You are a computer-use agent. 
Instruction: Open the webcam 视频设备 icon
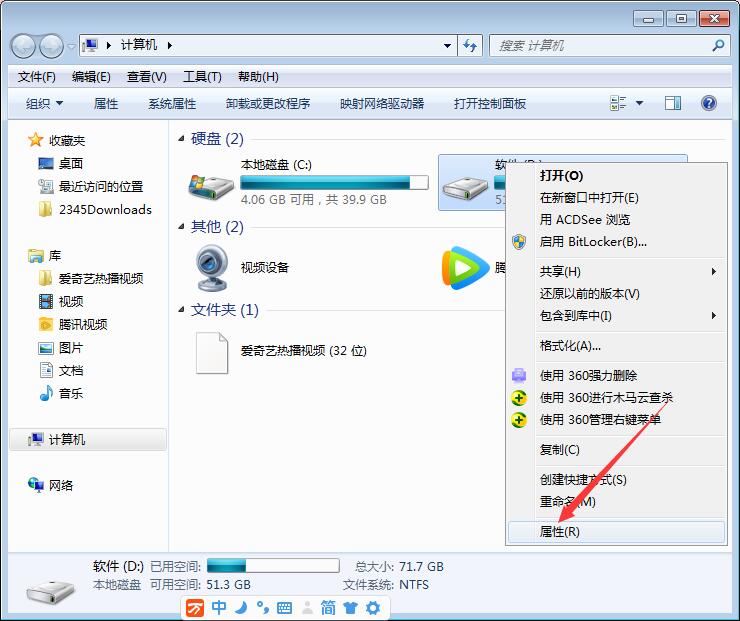point(212,268)
